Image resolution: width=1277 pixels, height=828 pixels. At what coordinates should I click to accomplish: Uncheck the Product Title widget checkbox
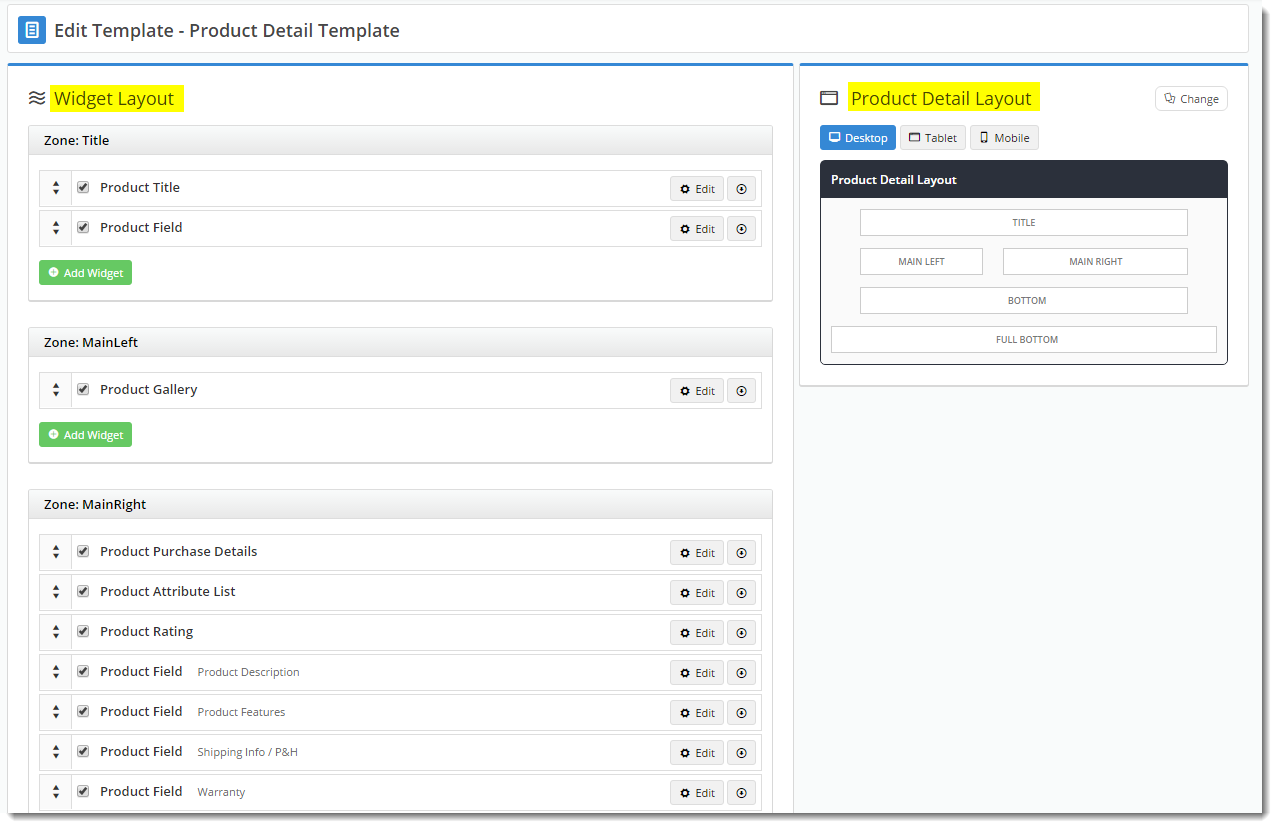click(83, 187)
